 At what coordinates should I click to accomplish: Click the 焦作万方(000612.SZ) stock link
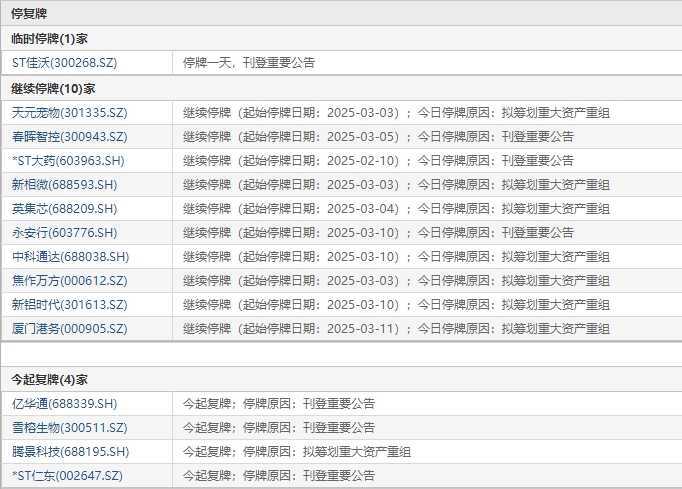(70, 280)
